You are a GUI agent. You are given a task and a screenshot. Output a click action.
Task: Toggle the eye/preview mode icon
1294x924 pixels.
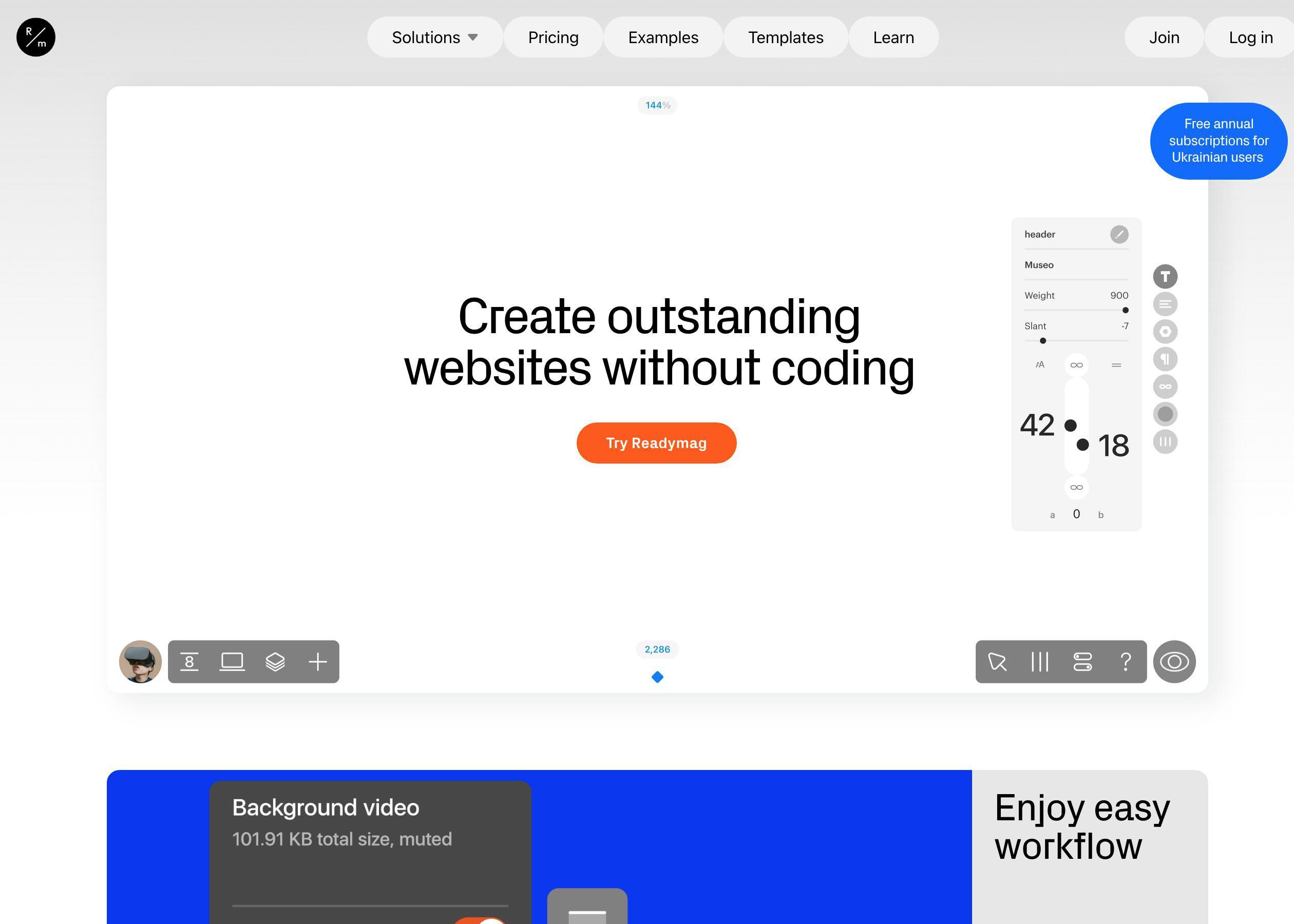click(1175, 661)
